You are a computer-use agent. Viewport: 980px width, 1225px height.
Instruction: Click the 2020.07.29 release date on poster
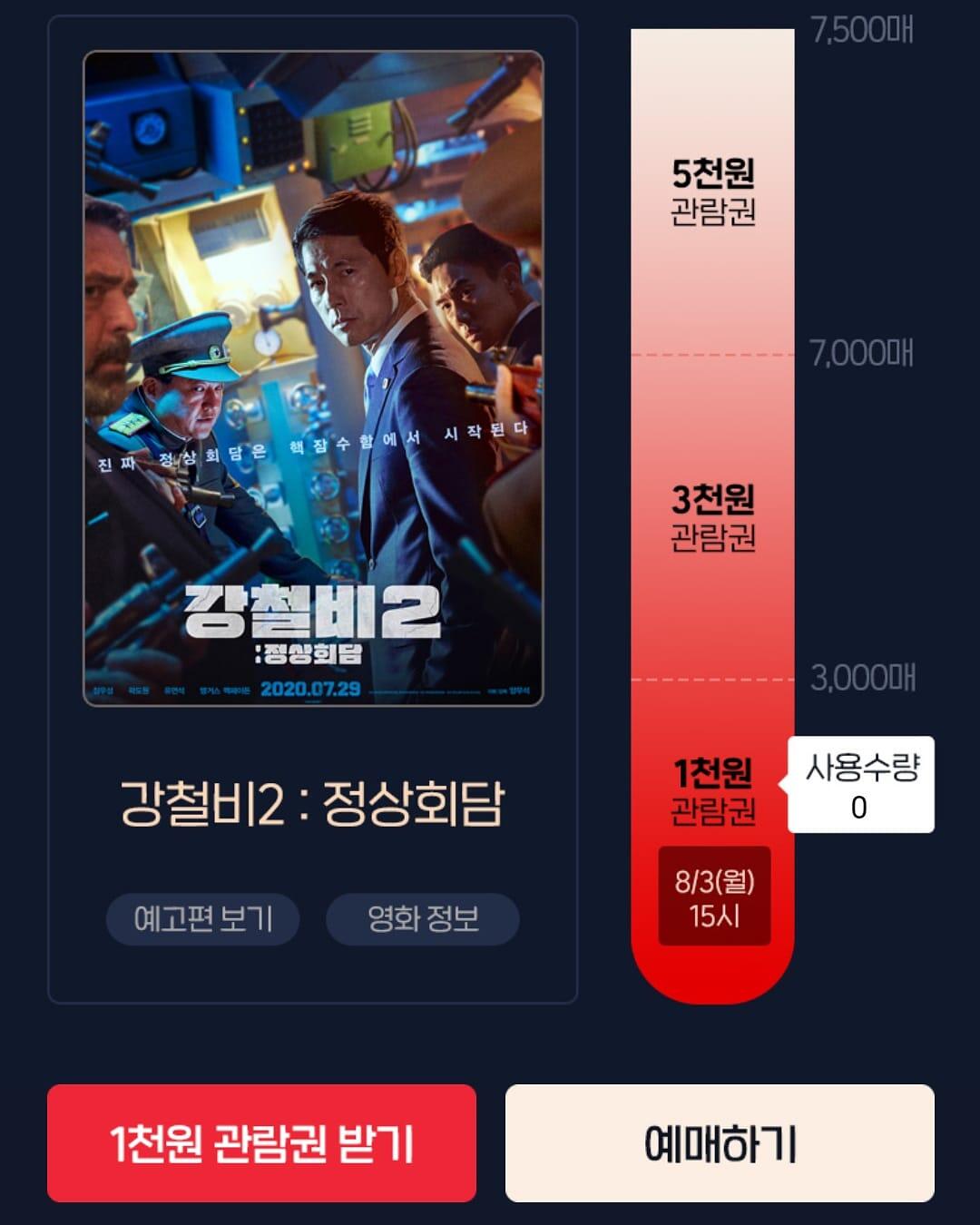click(310, 689)
